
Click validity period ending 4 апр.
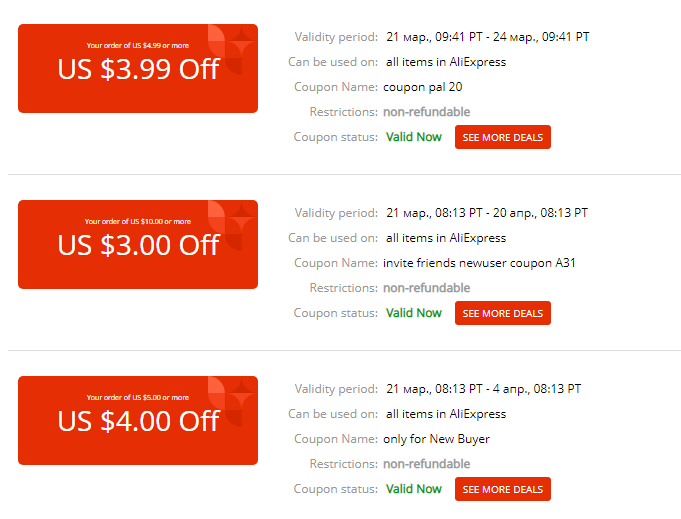(483, 389)
